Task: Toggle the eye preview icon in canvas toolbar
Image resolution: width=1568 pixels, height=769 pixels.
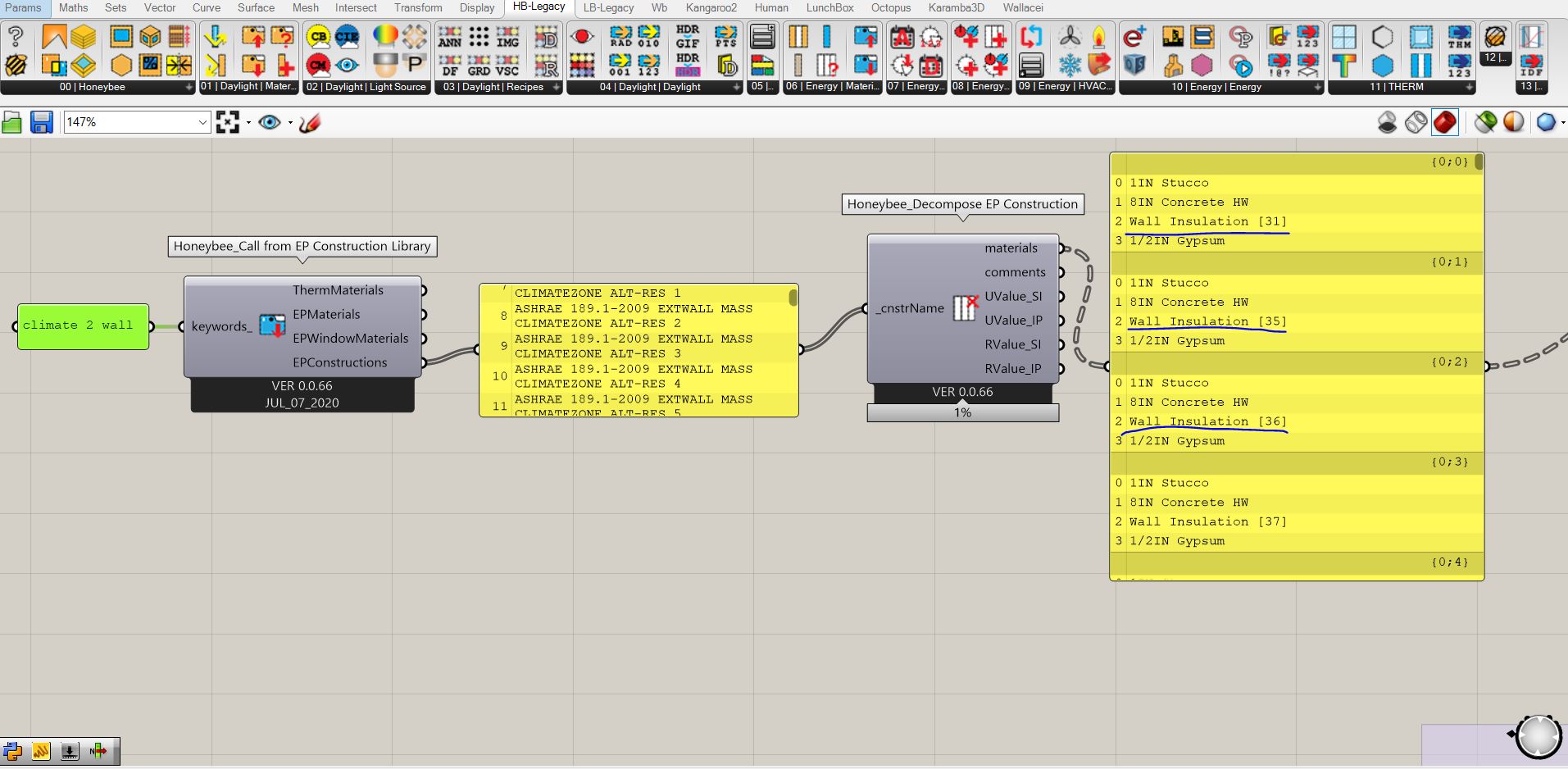Action: (x=269, y=122)
